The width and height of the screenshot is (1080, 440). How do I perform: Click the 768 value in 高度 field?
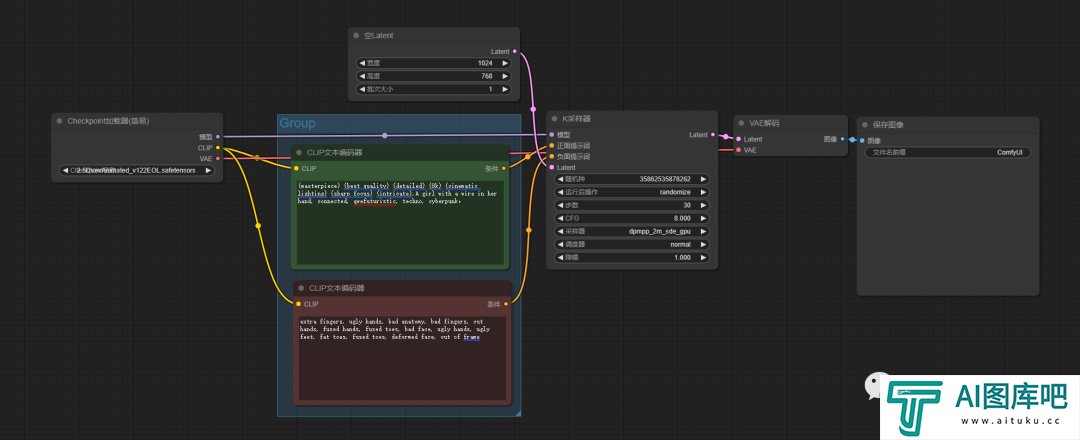coord(487,76)
